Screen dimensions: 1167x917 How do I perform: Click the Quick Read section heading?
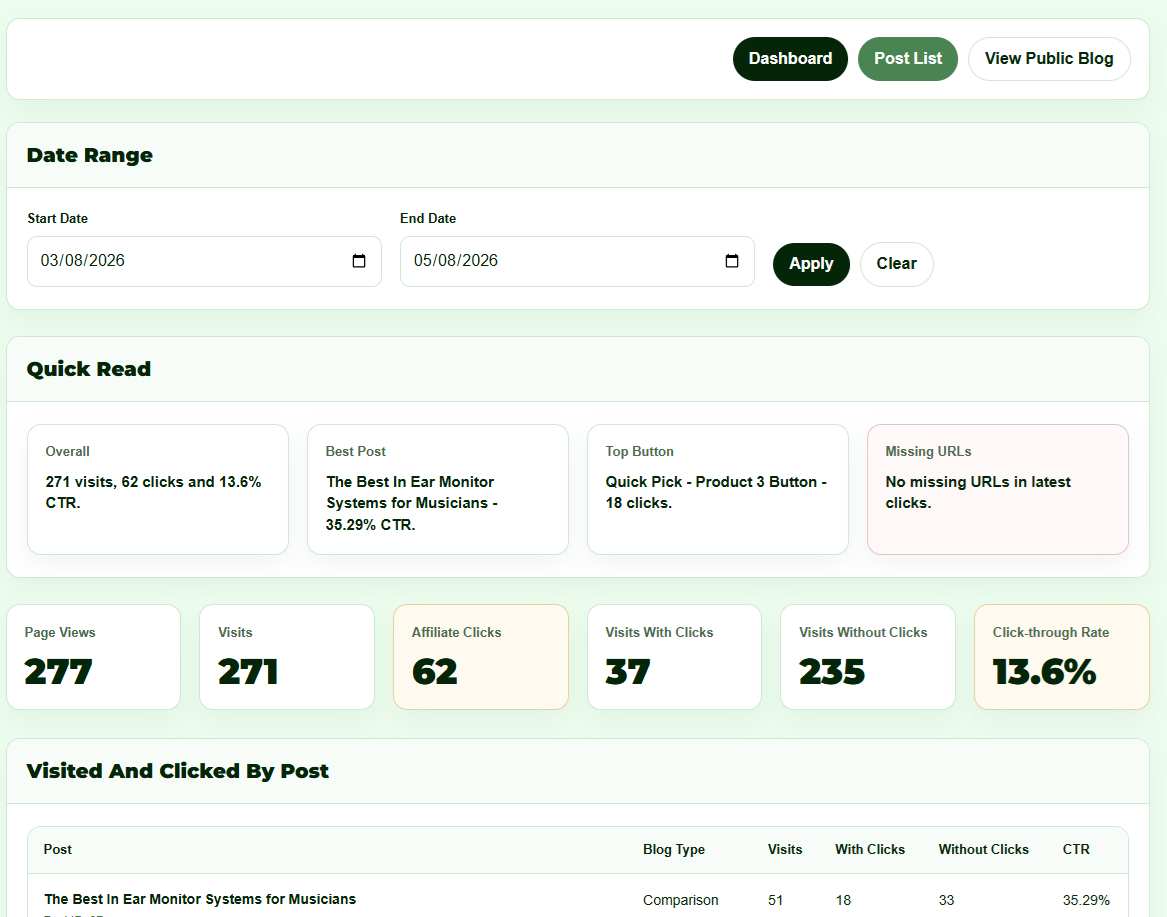89,369
